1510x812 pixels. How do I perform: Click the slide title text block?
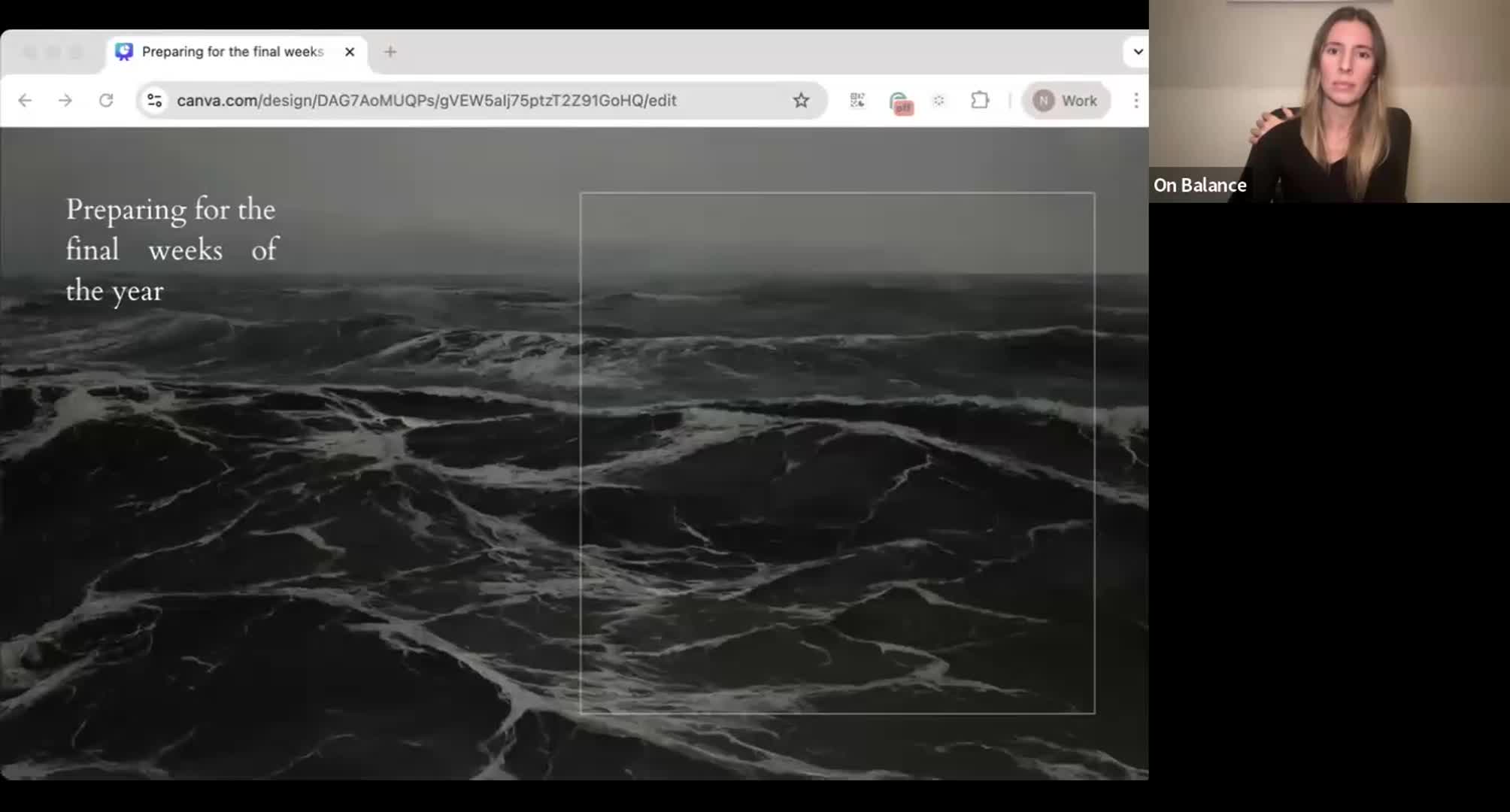coord(172,250)
